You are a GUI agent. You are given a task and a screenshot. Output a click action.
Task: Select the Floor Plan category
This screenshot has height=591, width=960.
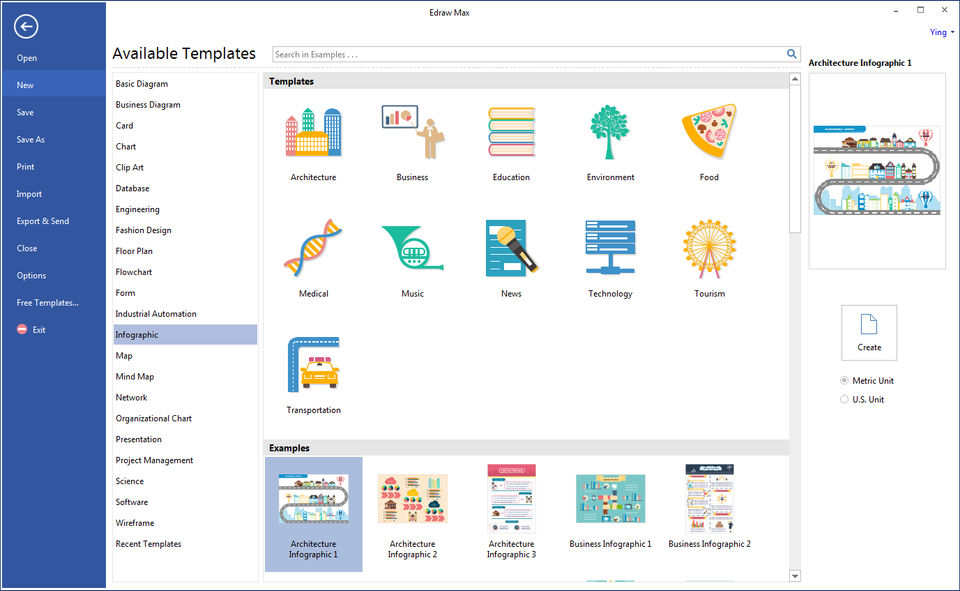[134, 251]
